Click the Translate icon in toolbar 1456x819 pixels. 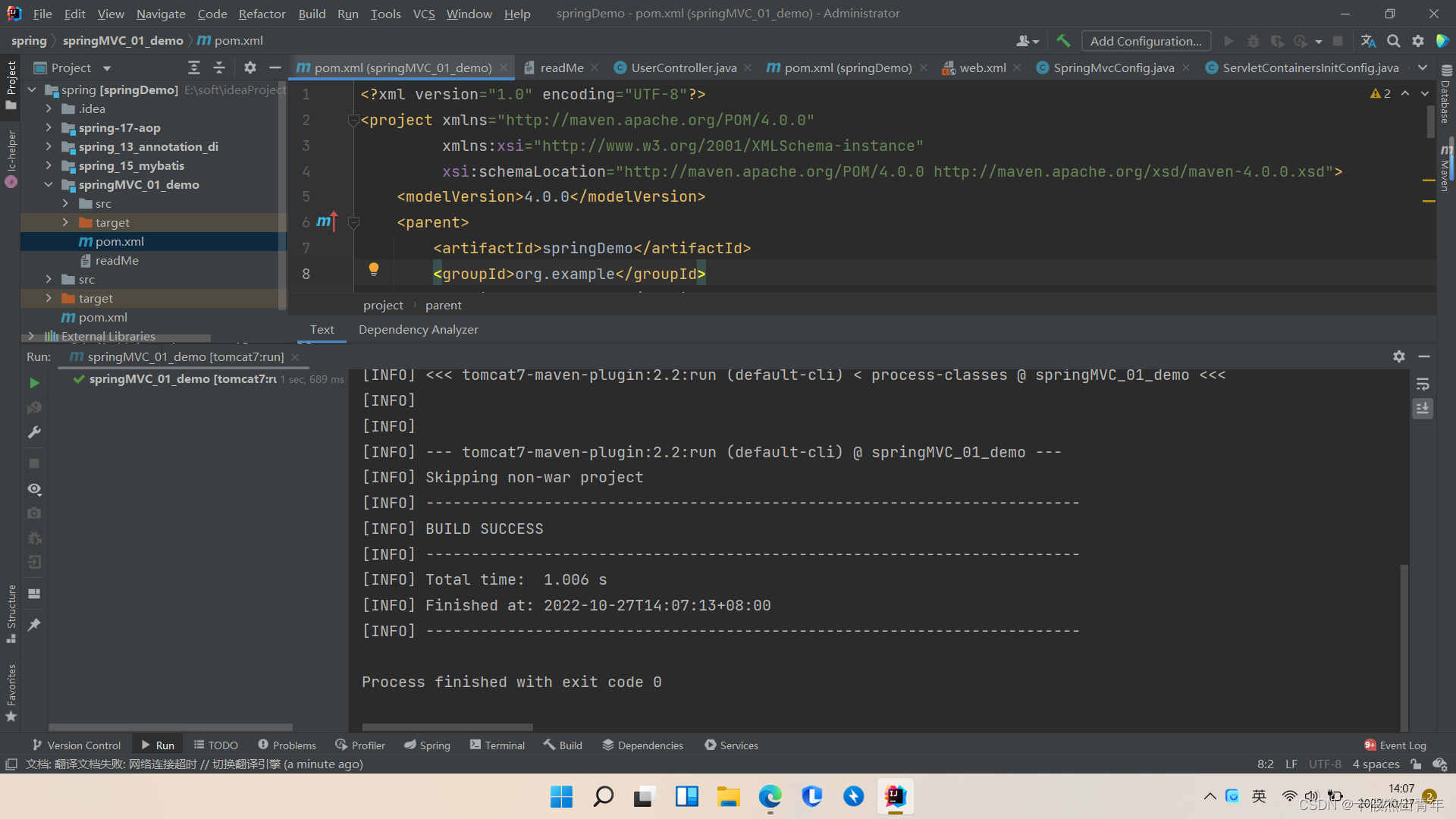1368,41
